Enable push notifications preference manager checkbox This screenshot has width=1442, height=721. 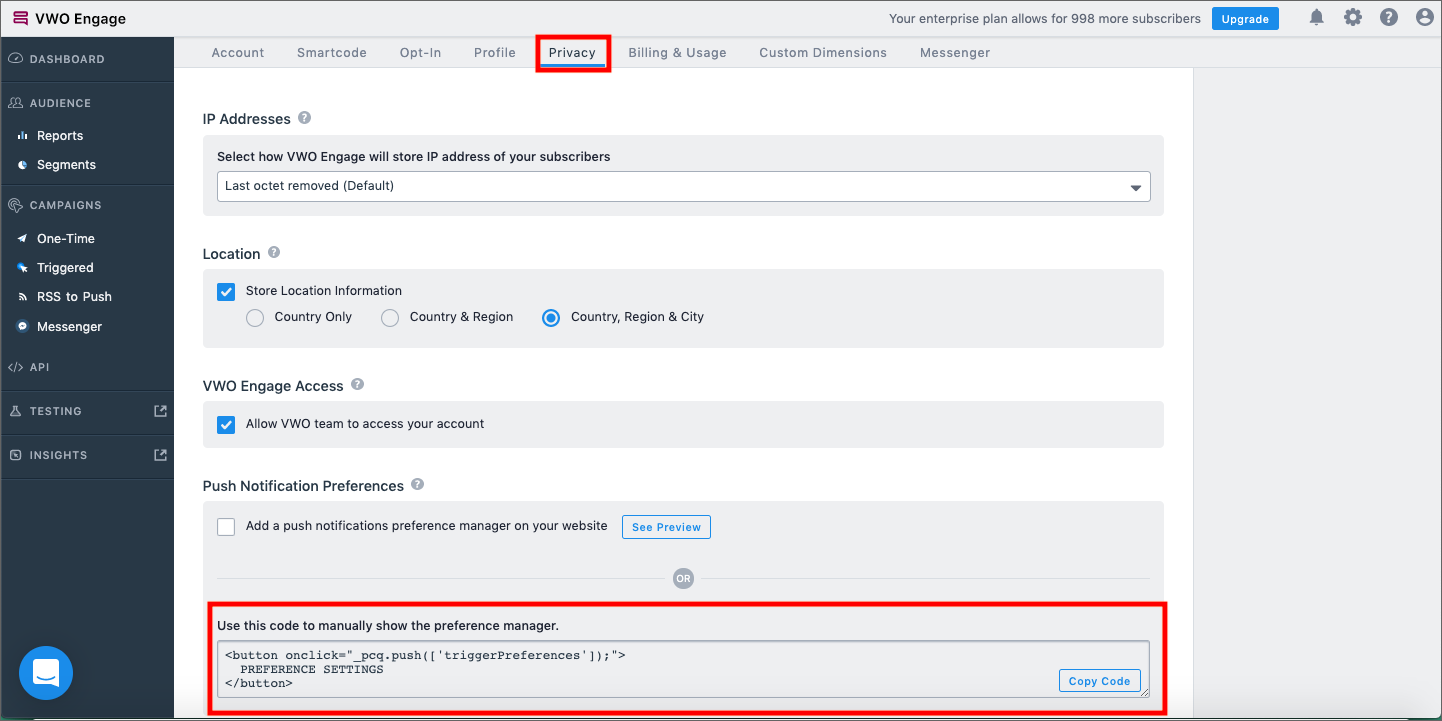pos(226,526)
